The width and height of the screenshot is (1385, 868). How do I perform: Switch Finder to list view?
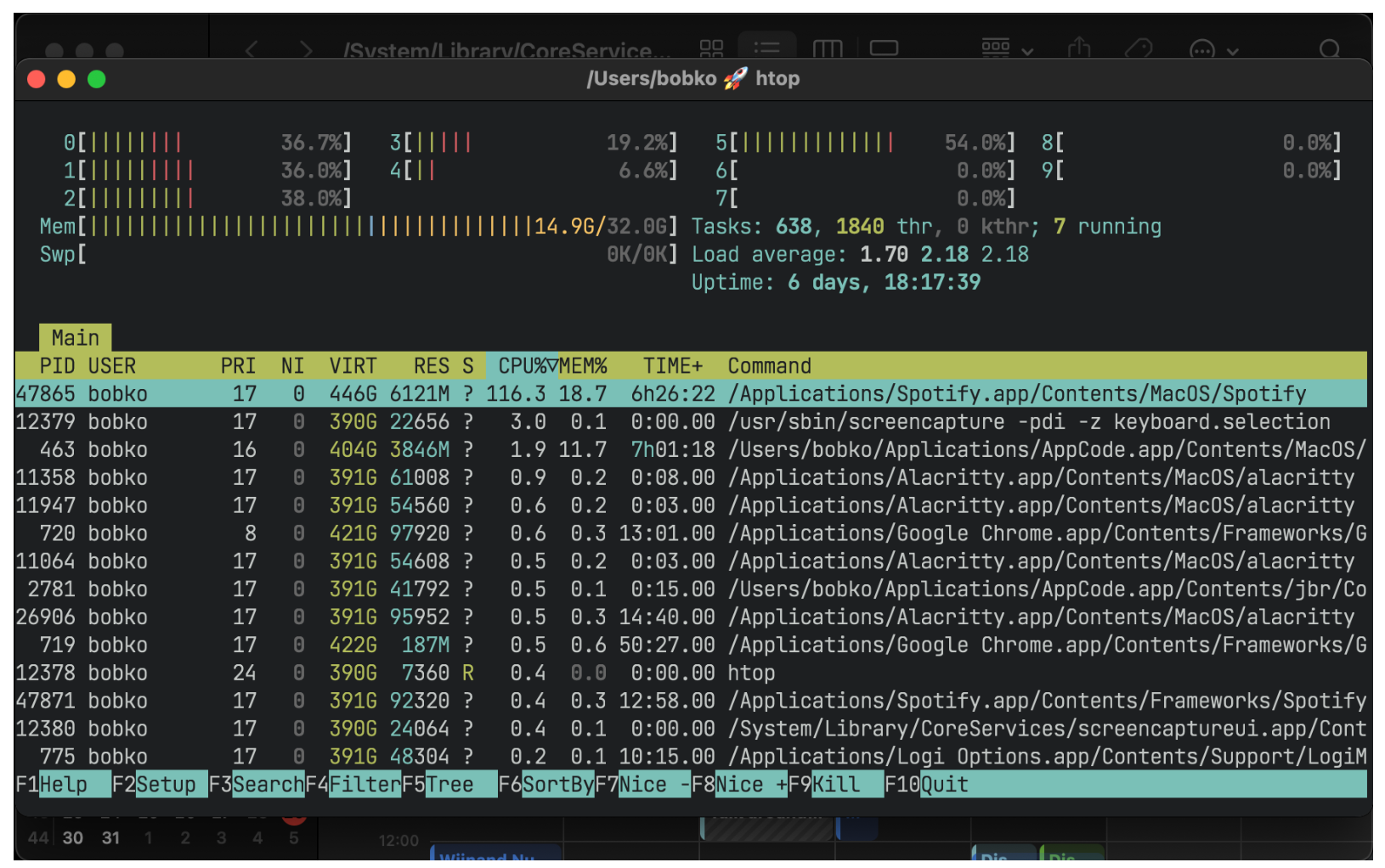point(767,48)
